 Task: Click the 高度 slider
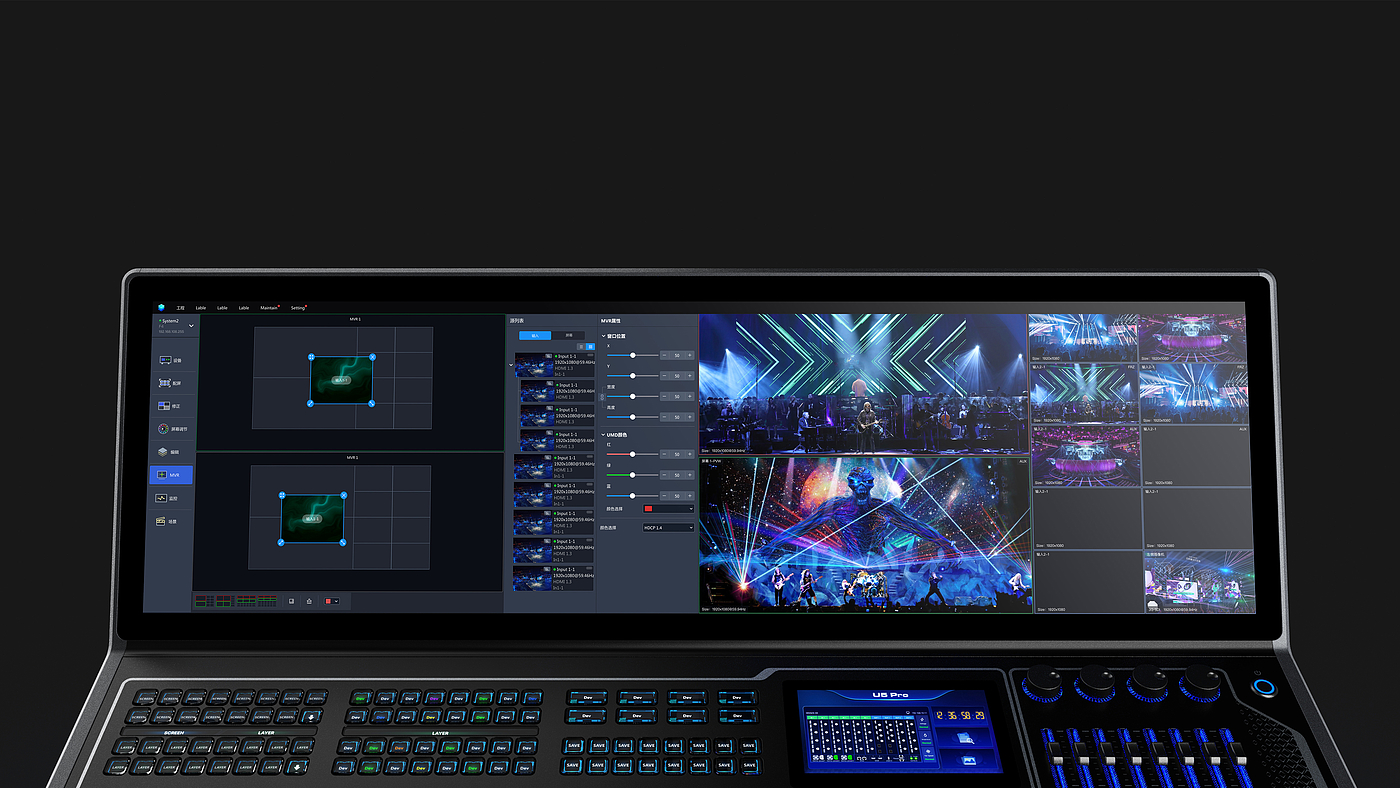point(631,417)
